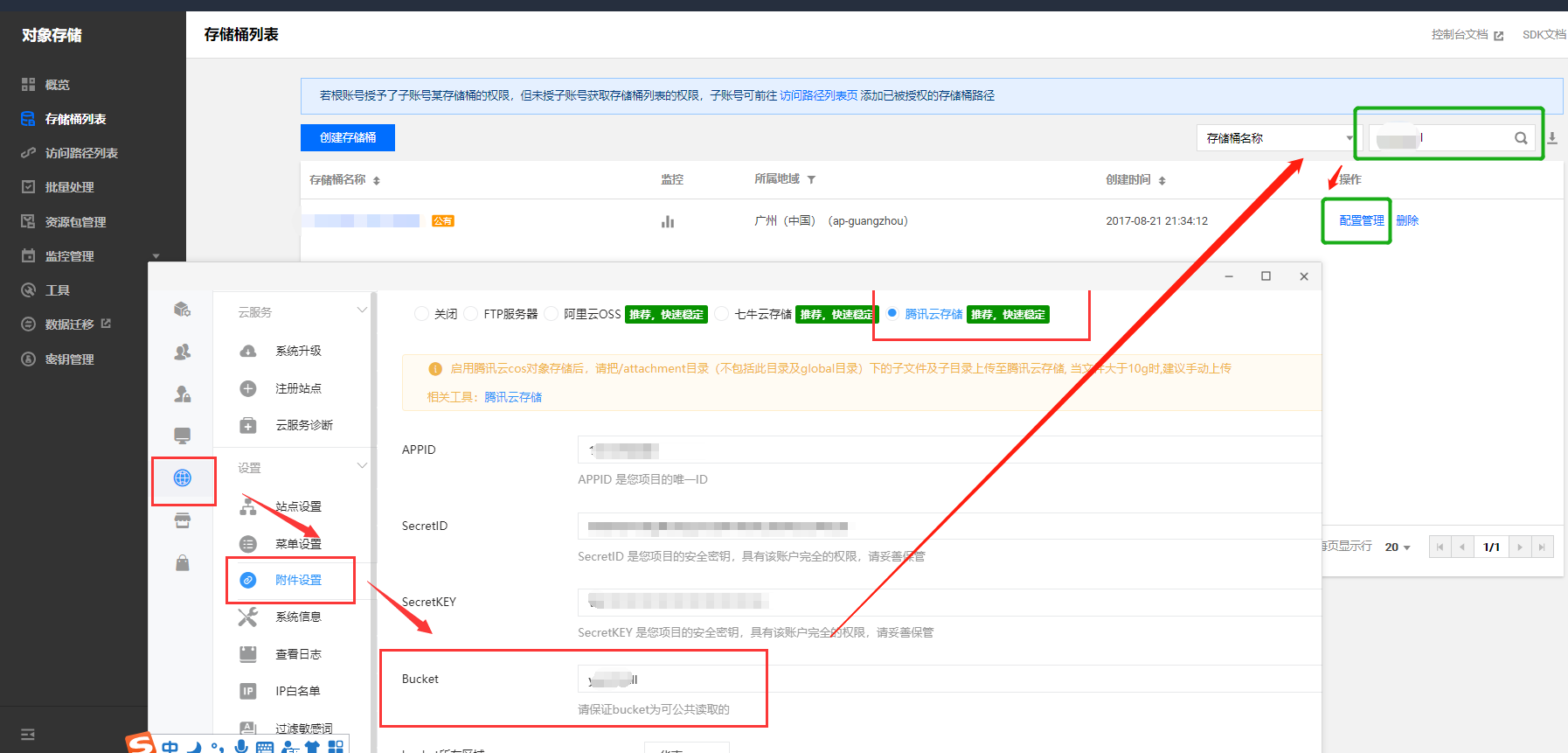Open 配置管理 for the bucket
The width and height of the screenshot is (1568, 753).
[1362, 220]
